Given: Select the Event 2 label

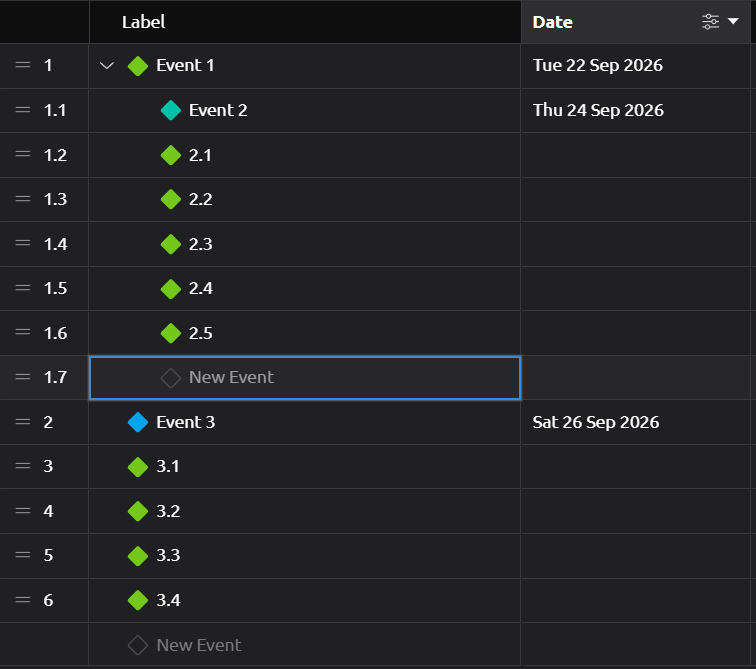Looking at the screenshot, I should [218, 110].
